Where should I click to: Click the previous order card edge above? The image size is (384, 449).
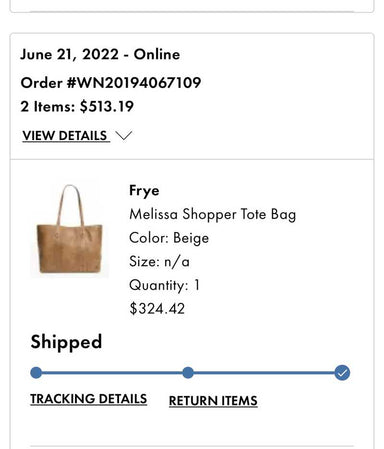coord(192,6)
